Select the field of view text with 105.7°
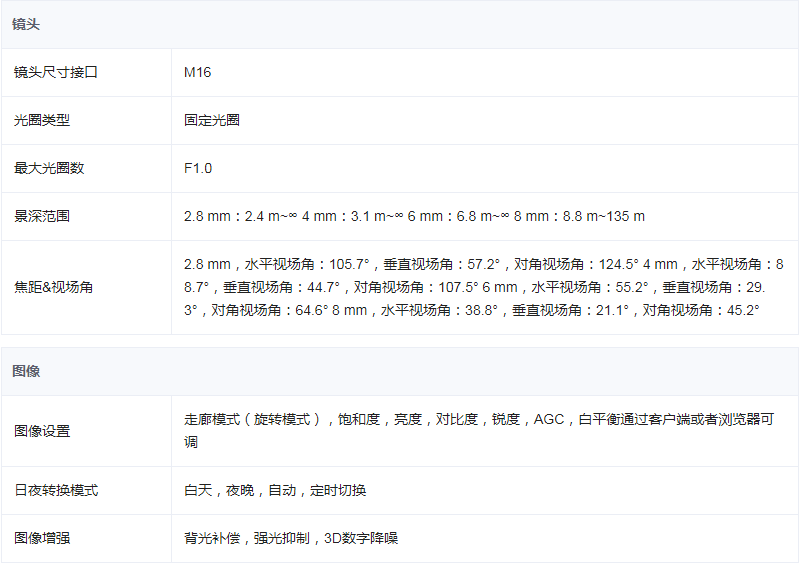This screenshot has height=563, width=801. click(x=483, y=287)
